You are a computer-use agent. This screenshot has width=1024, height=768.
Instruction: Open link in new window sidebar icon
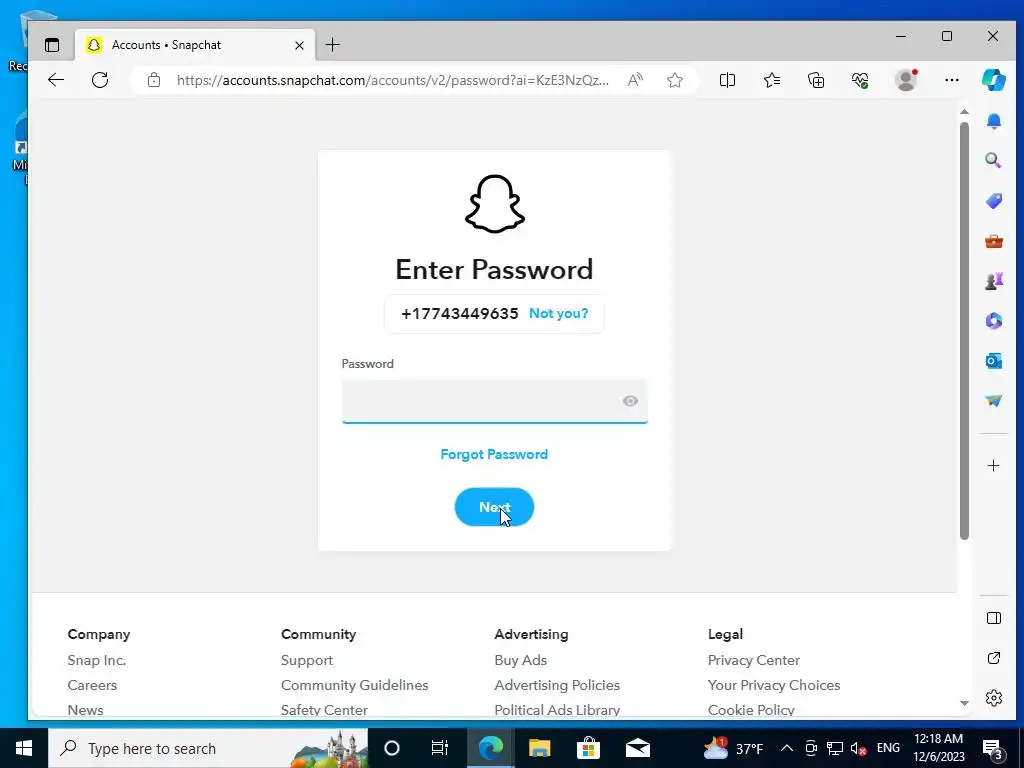[993, 658]
